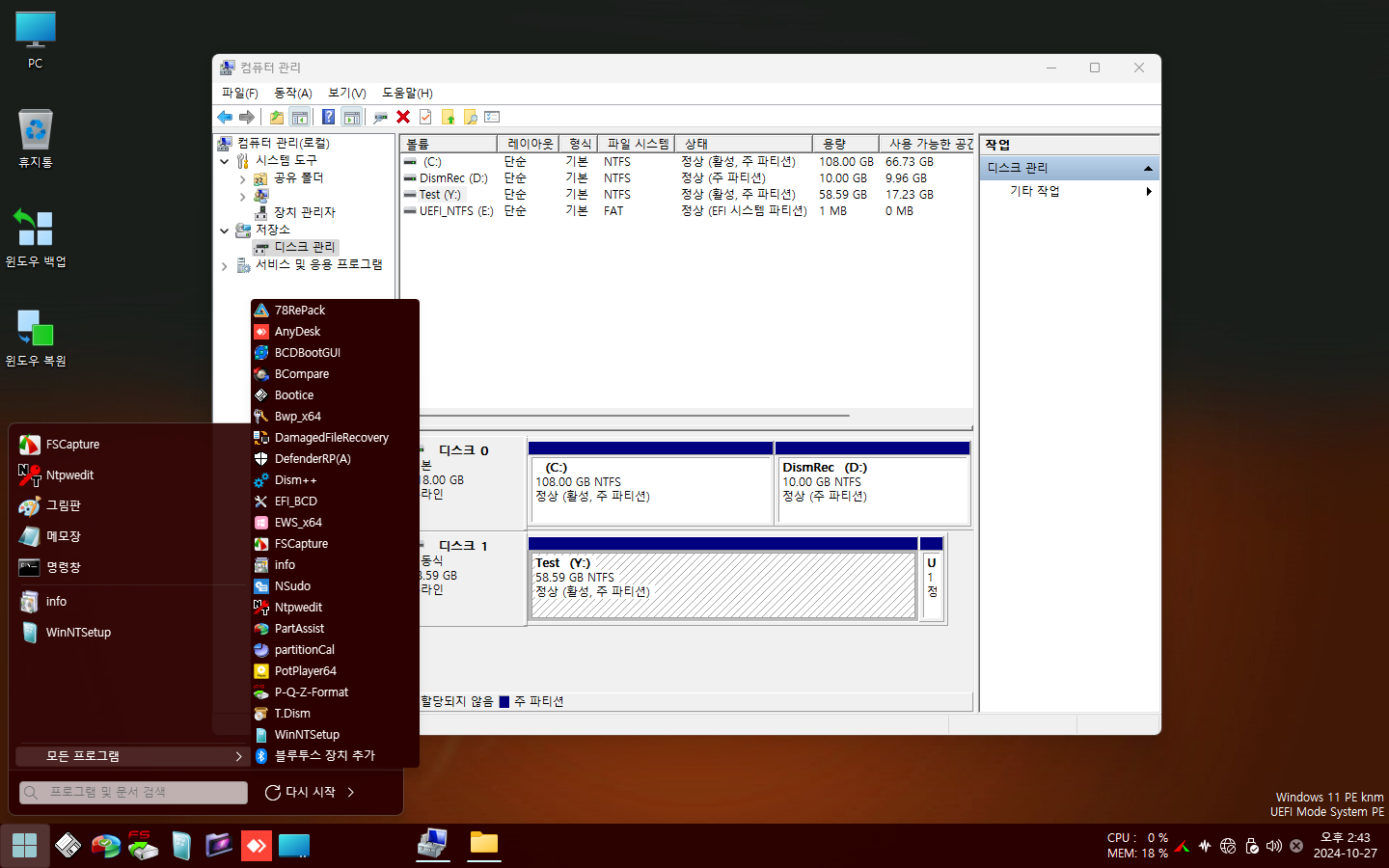The width and height of the screenshot is (1389, 868).
Task: Launch Dism++ from the programs list
Action: pyautogui.click(x=334, y=480)
